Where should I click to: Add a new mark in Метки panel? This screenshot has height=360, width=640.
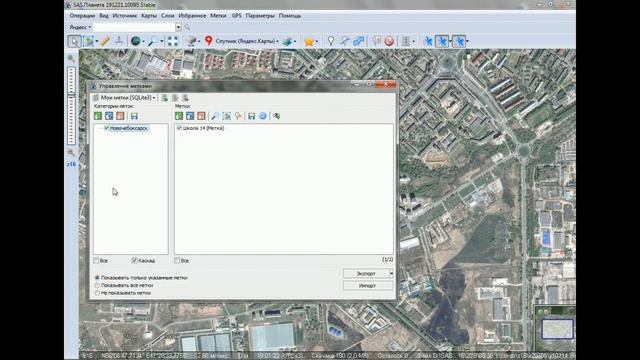pos(179,116)
